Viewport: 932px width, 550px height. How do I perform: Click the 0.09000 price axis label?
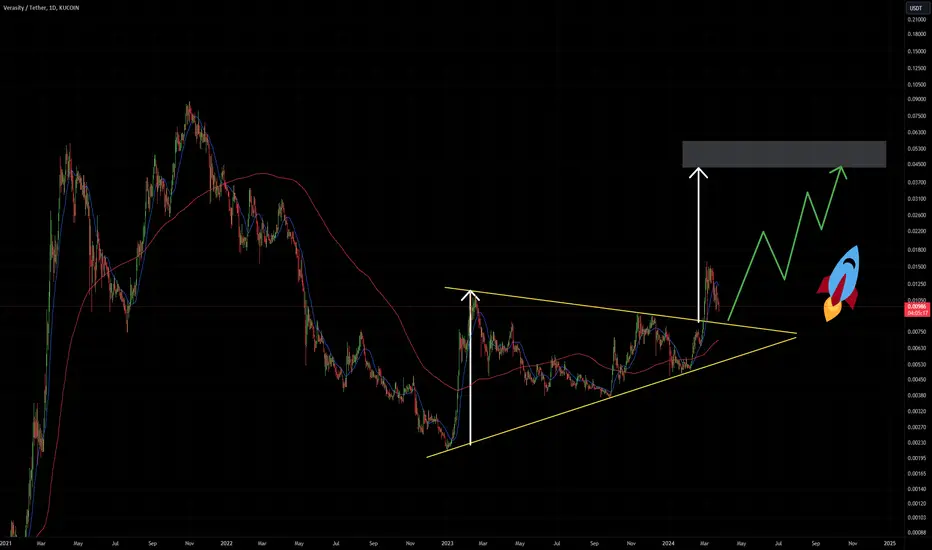(917, 99)
